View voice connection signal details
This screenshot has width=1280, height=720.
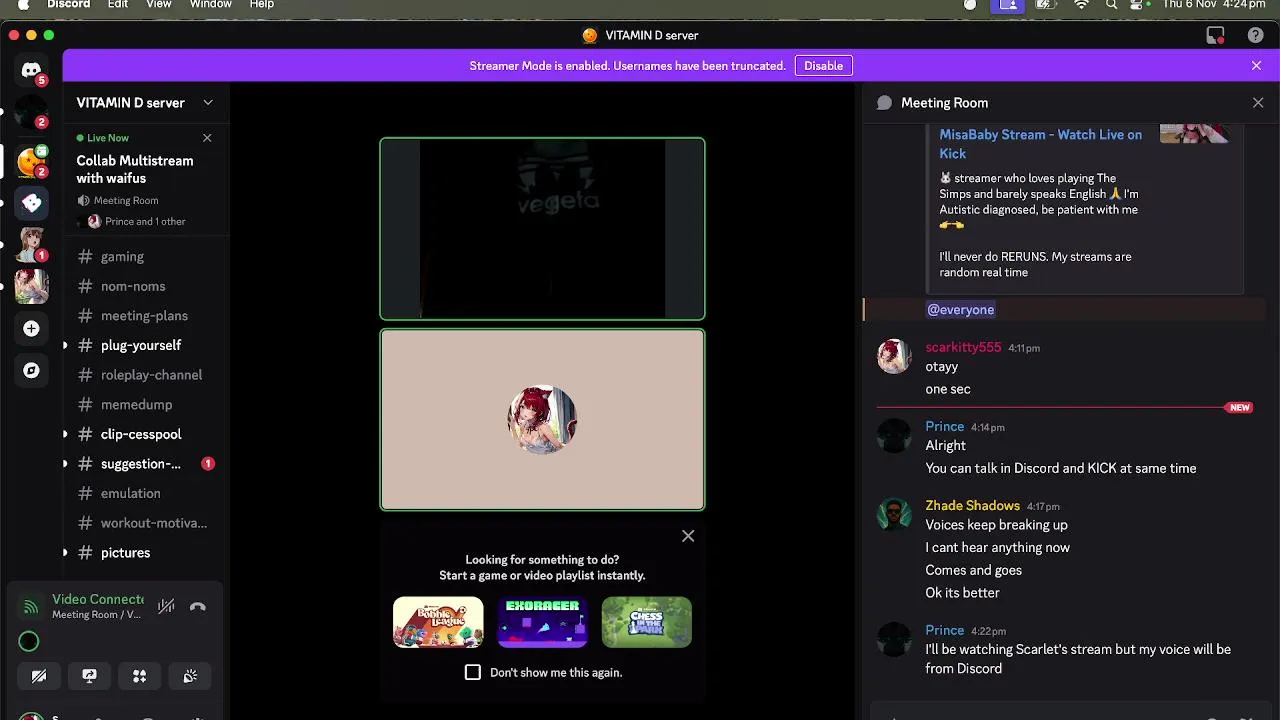31,606
